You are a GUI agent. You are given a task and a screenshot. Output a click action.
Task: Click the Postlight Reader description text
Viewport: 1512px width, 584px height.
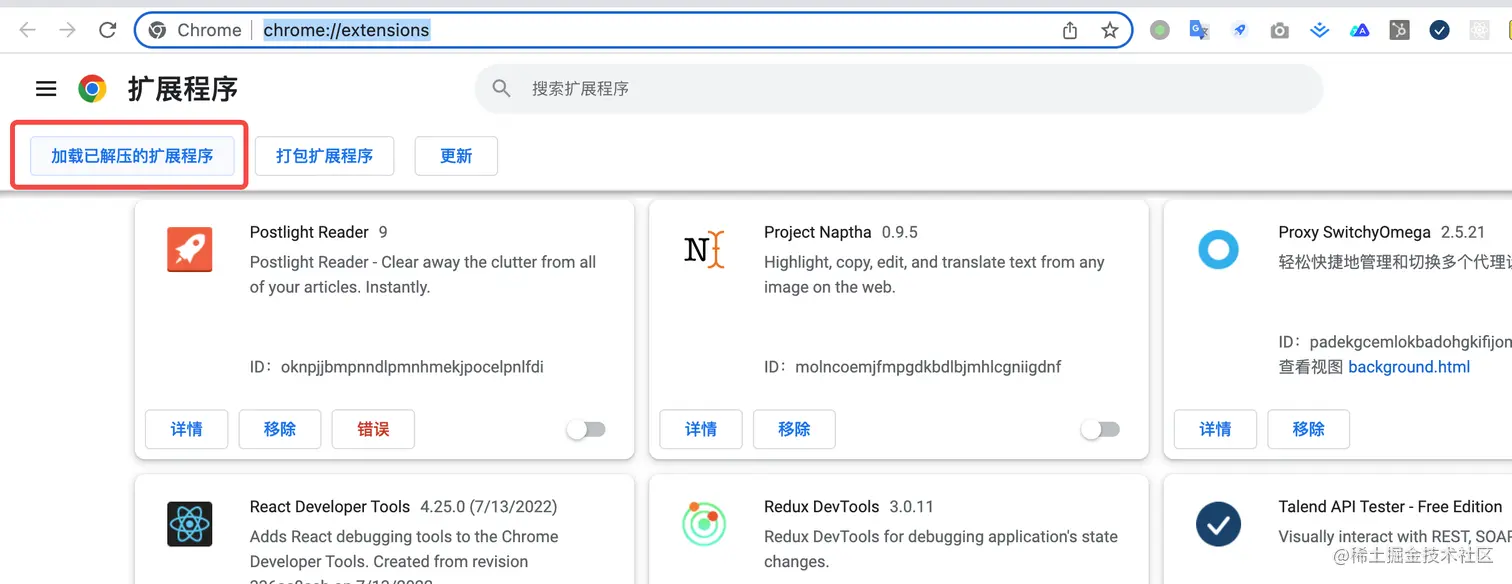423,275
